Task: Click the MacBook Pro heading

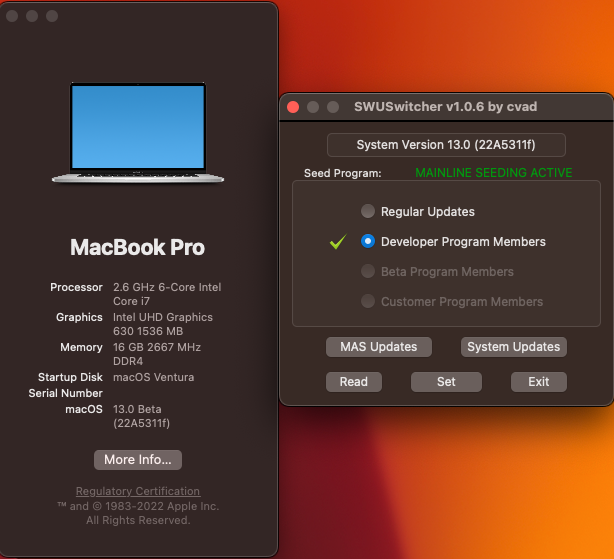Action: pyautogui.click(x=137, y=247)
